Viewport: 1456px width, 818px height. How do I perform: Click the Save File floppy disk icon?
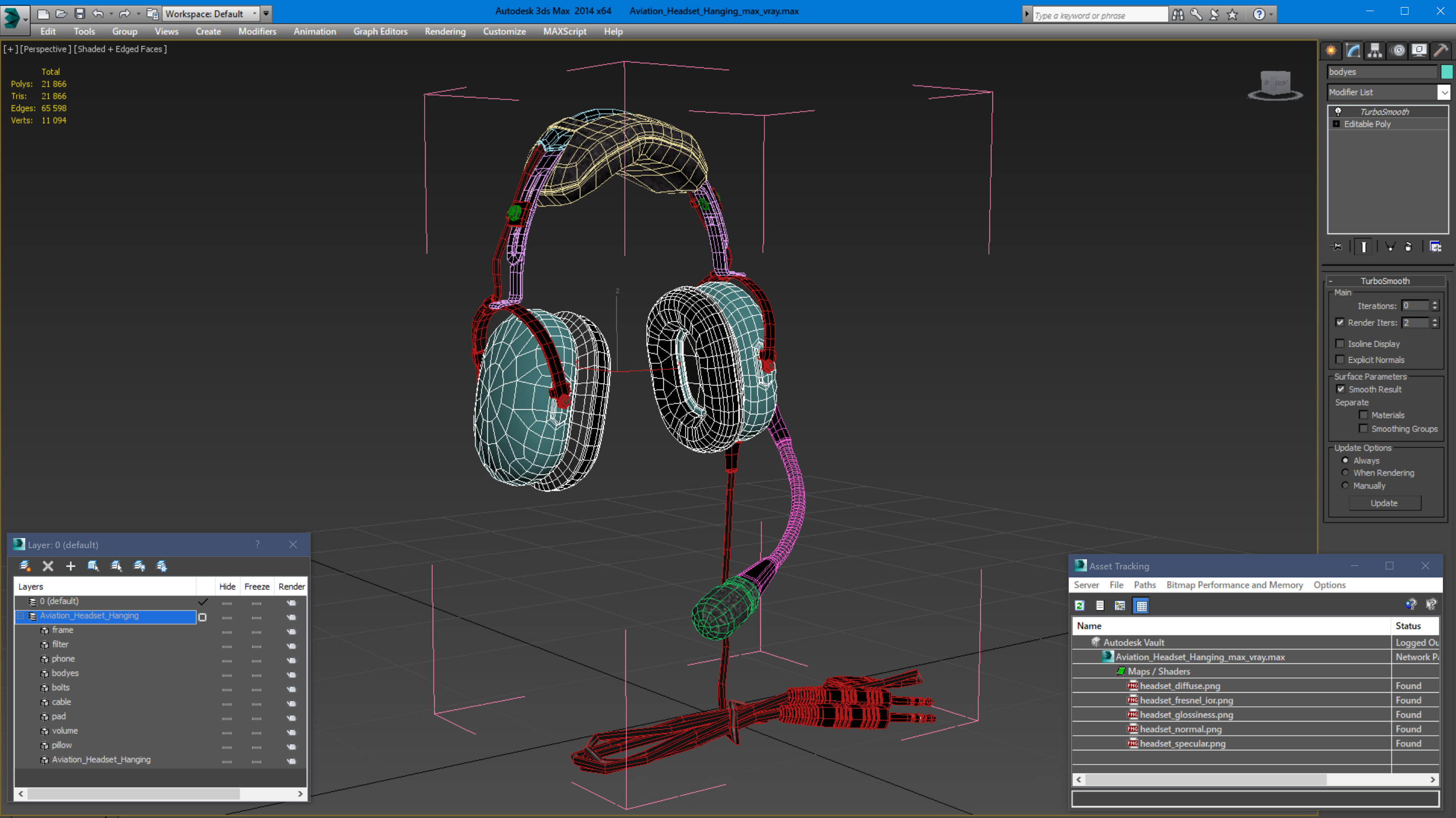80,14
